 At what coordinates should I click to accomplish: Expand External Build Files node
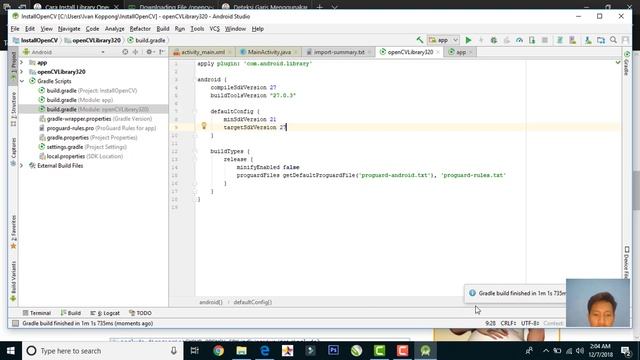22,166
